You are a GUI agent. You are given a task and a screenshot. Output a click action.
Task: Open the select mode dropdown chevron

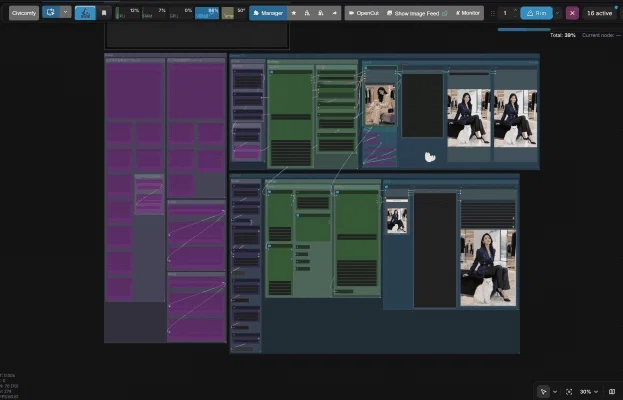point(555,392)
